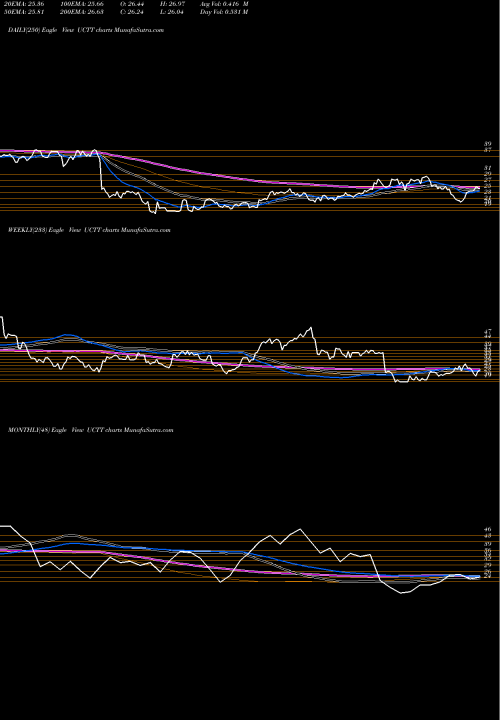This screenshot has height=720, width=500.
Task: Click the 100EMA reading in the header
Action: pyautogui.click(x=82, y=4)
